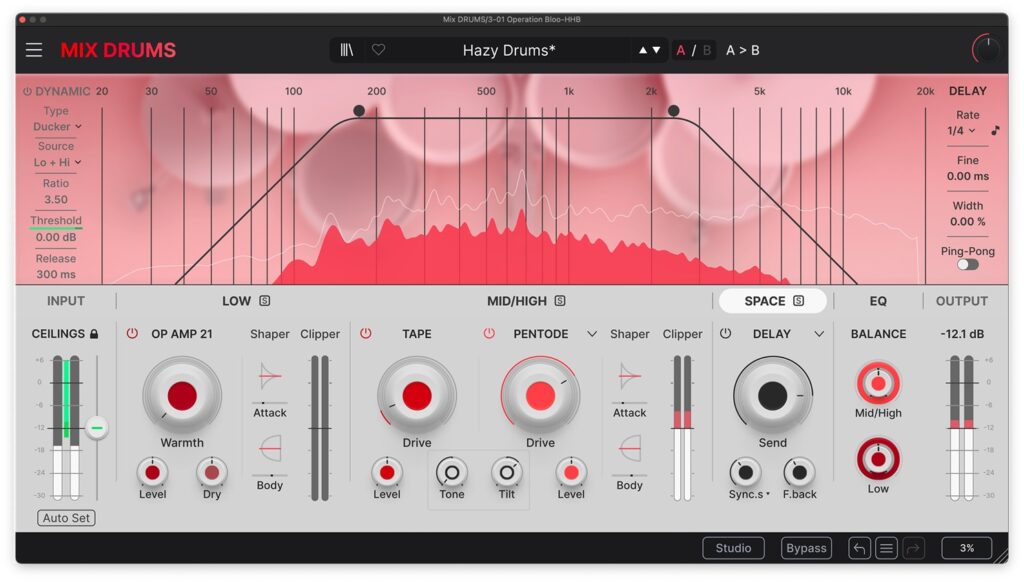1024x582 pixels.
Task: Click the OP AMP Level knob
Action: point(152,472)
